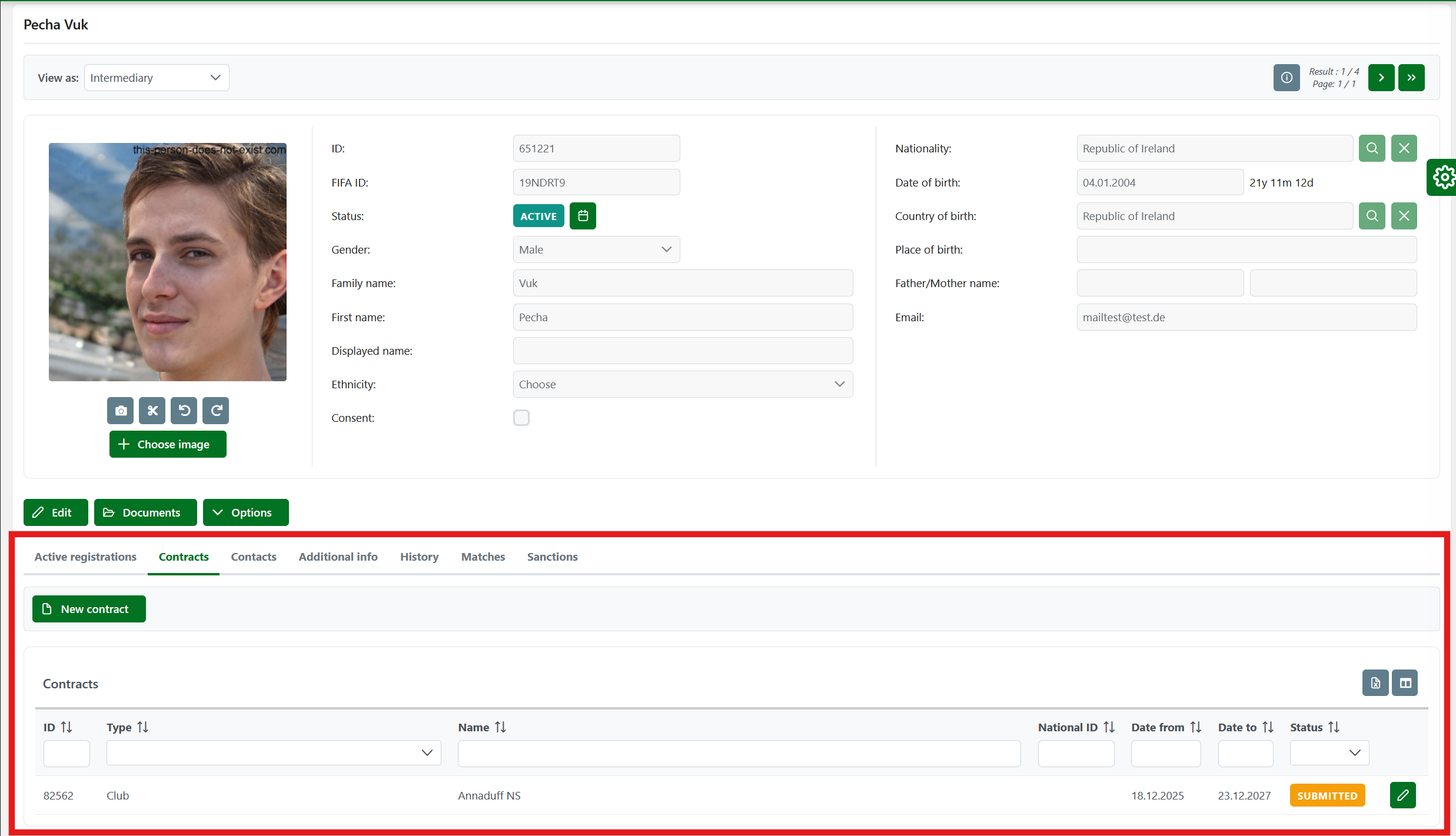The height and width of the screenshot is (836, 1456).
Task: Open the contract Type filter dropdown
Action: click(273, 753)
